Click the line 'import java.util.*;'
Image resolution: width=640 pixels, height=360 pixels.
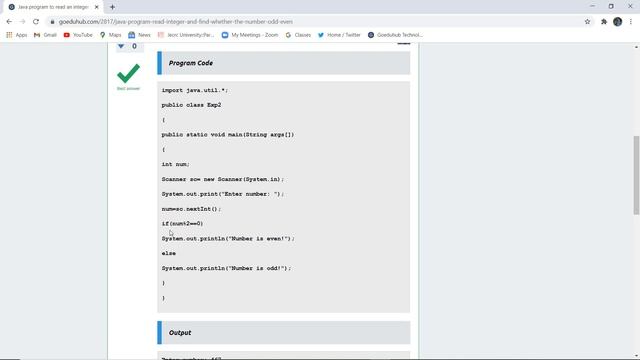pos(195,90)
